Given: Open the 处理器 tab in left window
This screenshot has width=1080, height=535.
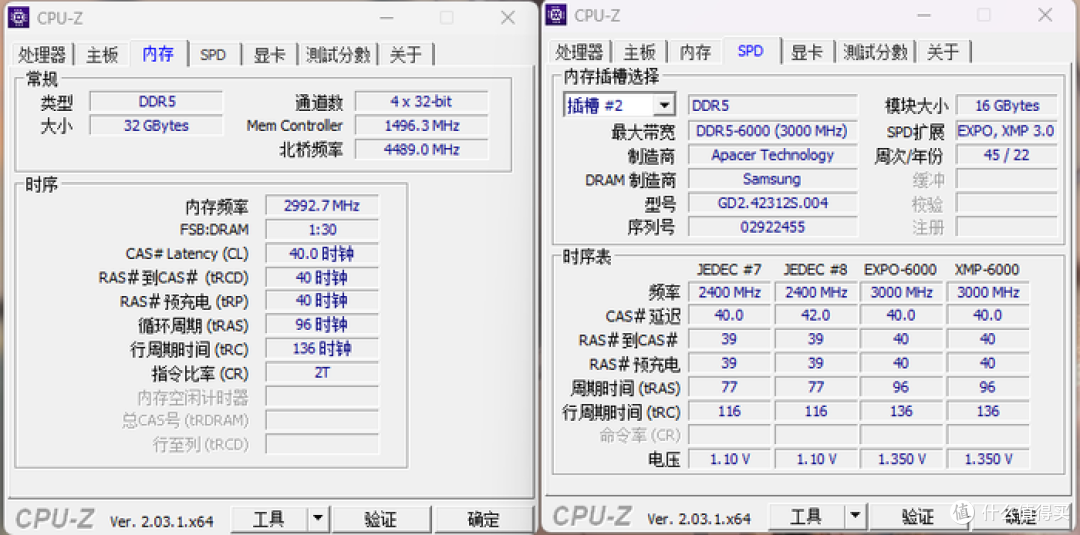Looking at the screenshot, I should point(41,54).
